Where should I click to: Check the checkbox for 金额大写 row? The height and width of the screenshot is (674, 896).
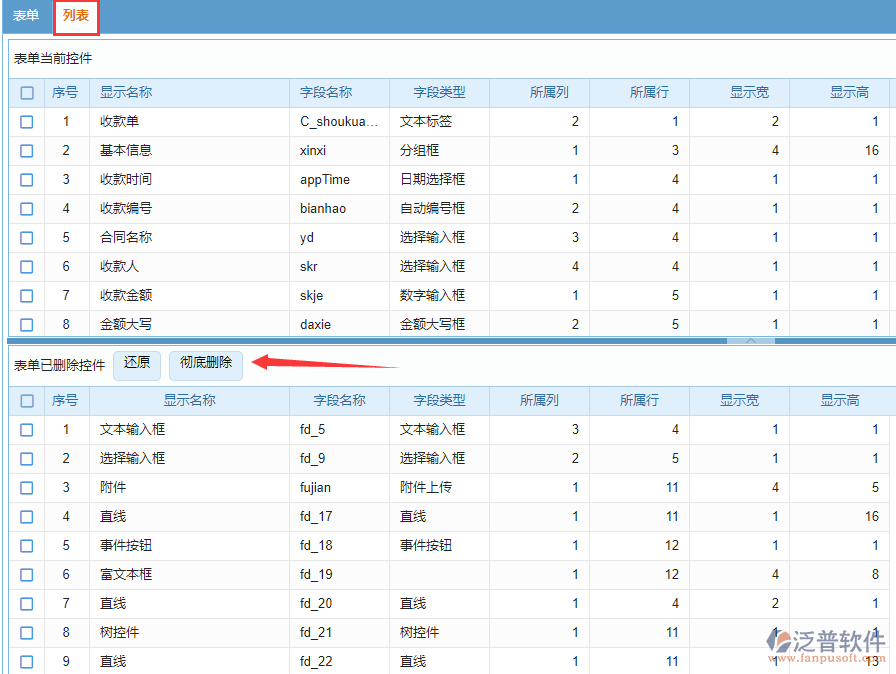click(26, 324)
